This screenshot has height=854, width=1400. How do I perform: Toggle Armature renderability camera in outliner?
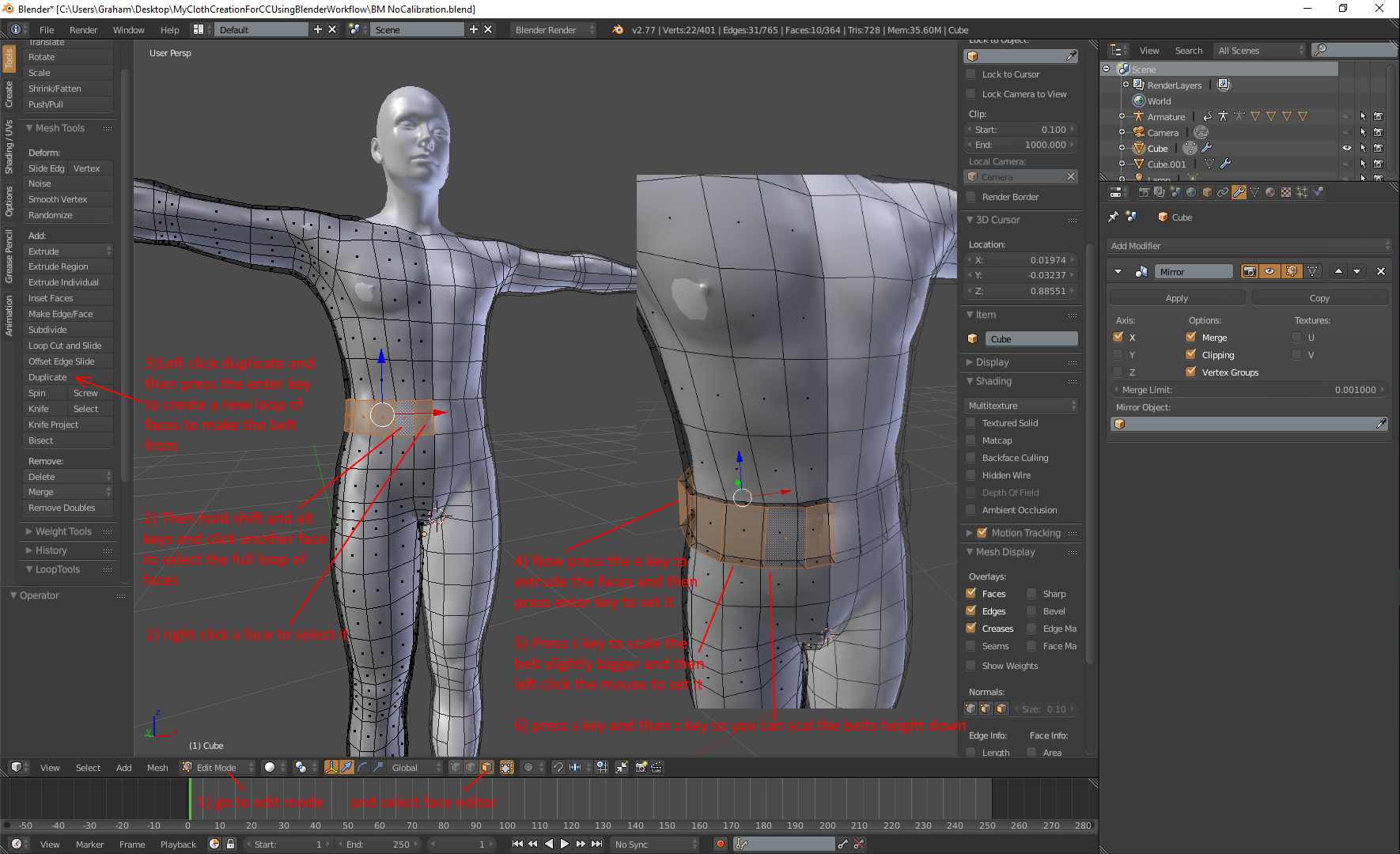(x=1379, y=116)
